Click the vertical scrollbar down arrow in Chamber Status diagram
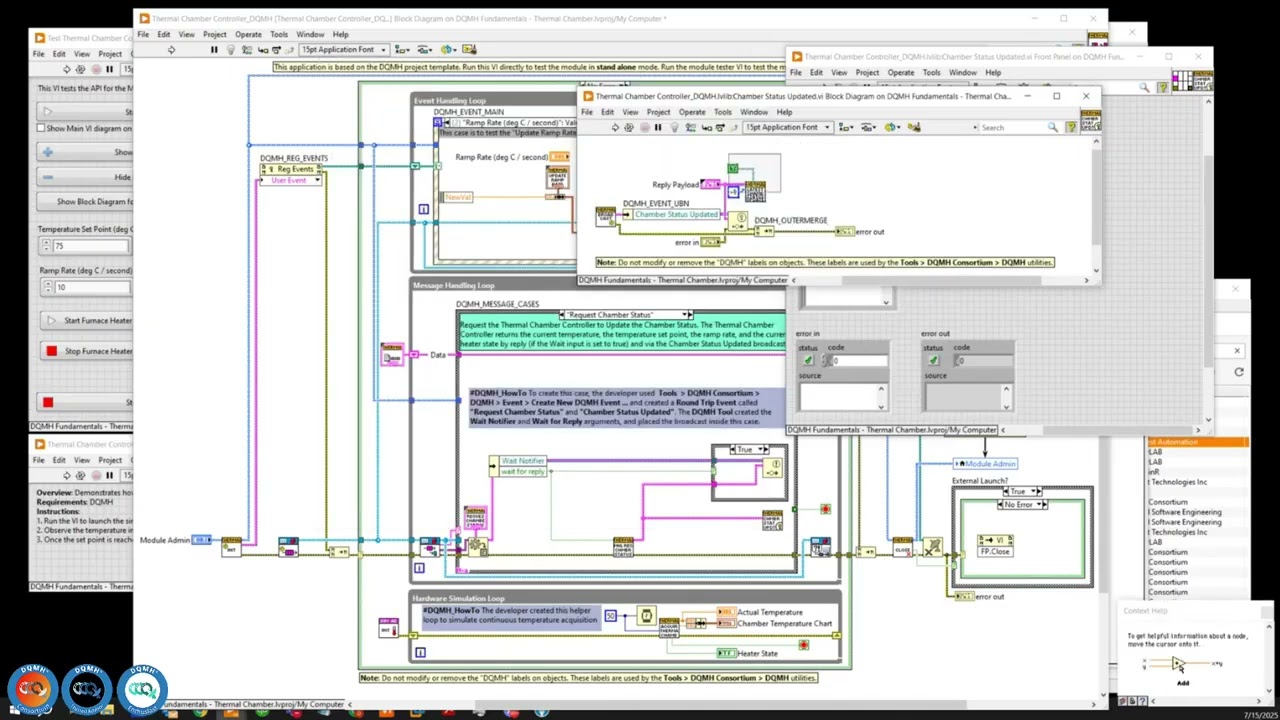The image size is (1280, 720). pyautogui.click(x=1096, y=270)
